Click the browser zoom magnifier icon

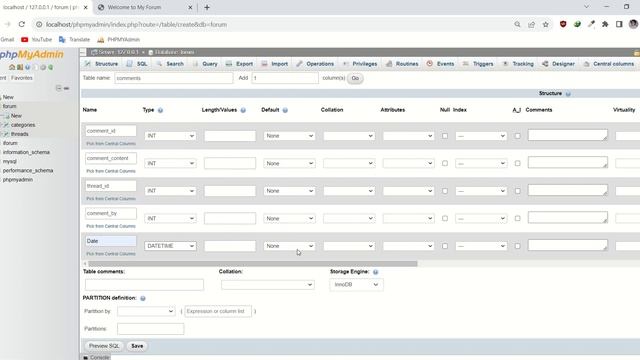518,24
